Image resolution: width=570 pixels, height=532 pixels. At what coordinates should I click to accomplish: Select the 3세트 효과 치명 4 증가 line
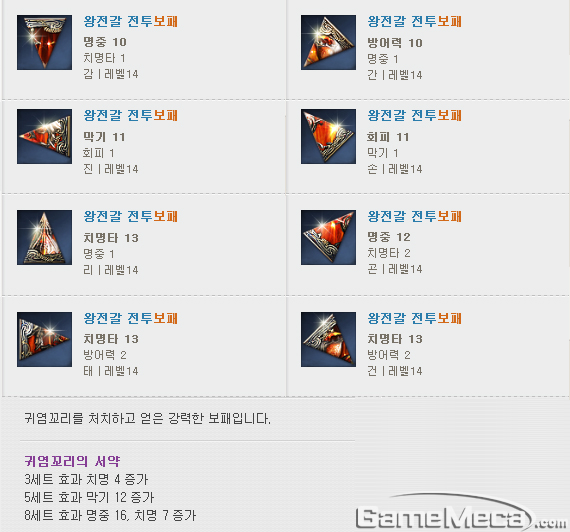(x=86, y=479)
